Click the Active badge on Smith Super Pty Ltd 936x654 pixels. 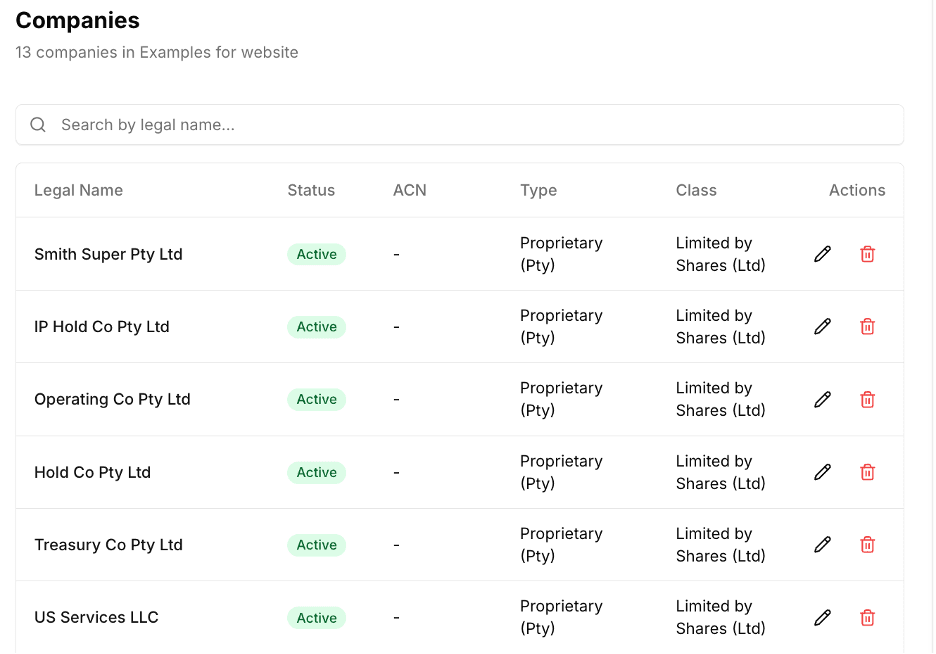click(x=316, y=254)
